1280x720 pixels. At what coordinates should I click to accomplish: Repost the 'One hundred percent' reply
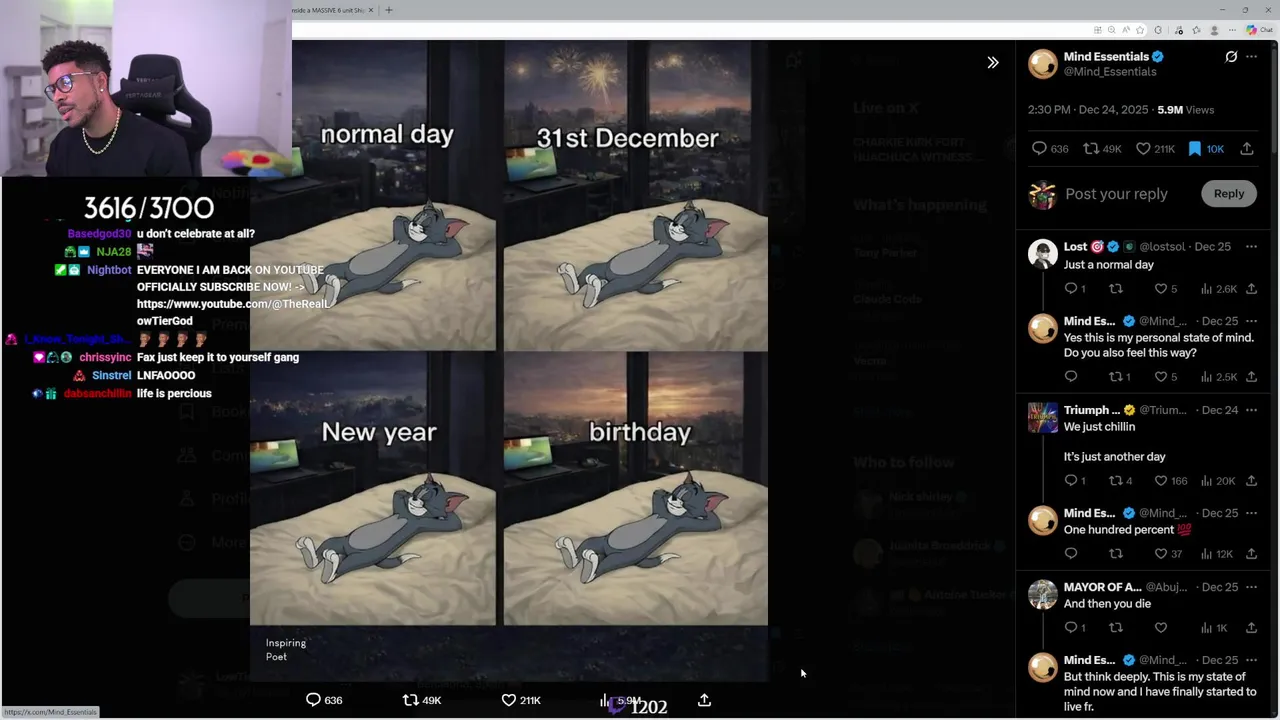1116,554
